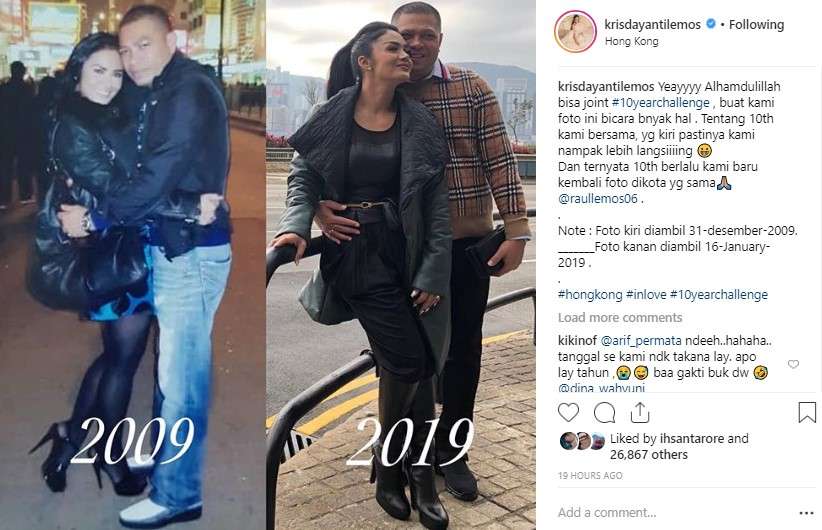Expand Load more comments

(x=620, y=318)
